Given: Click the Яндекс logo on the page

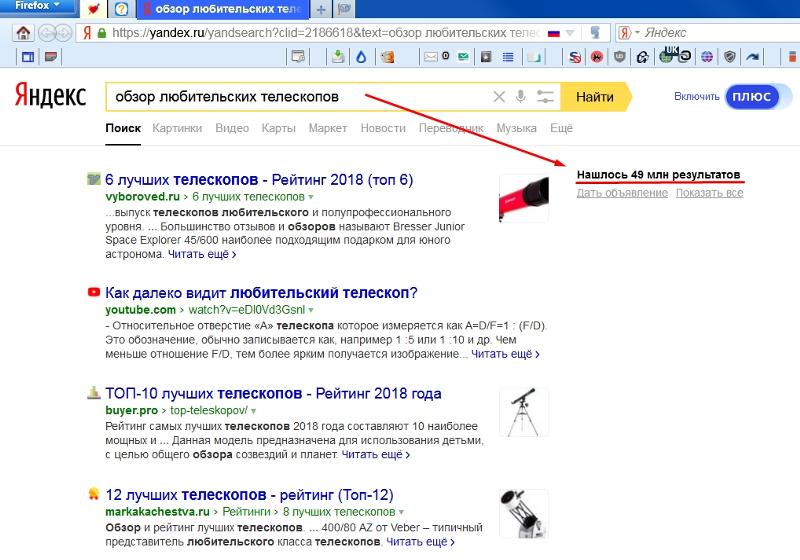Looking at the screenshot, I should [x=51, y=95].
